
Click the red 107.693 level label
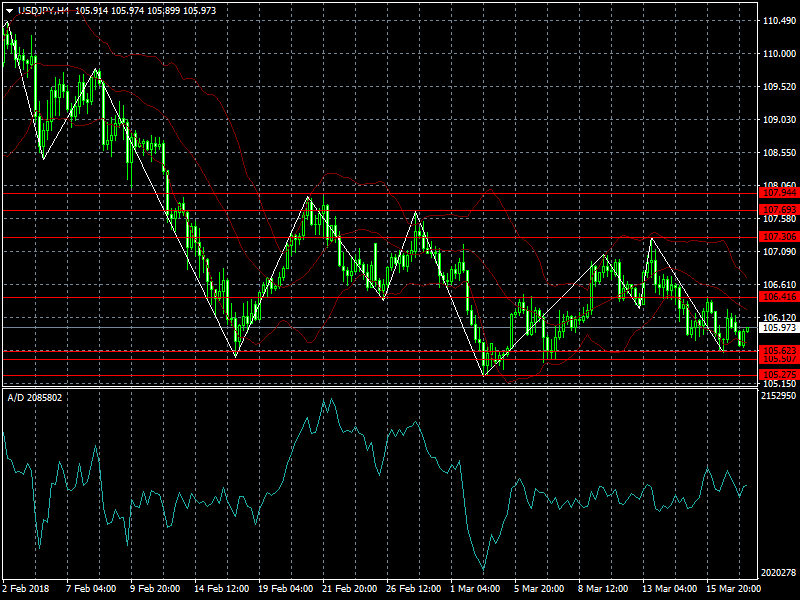click(x=779, y=210)
